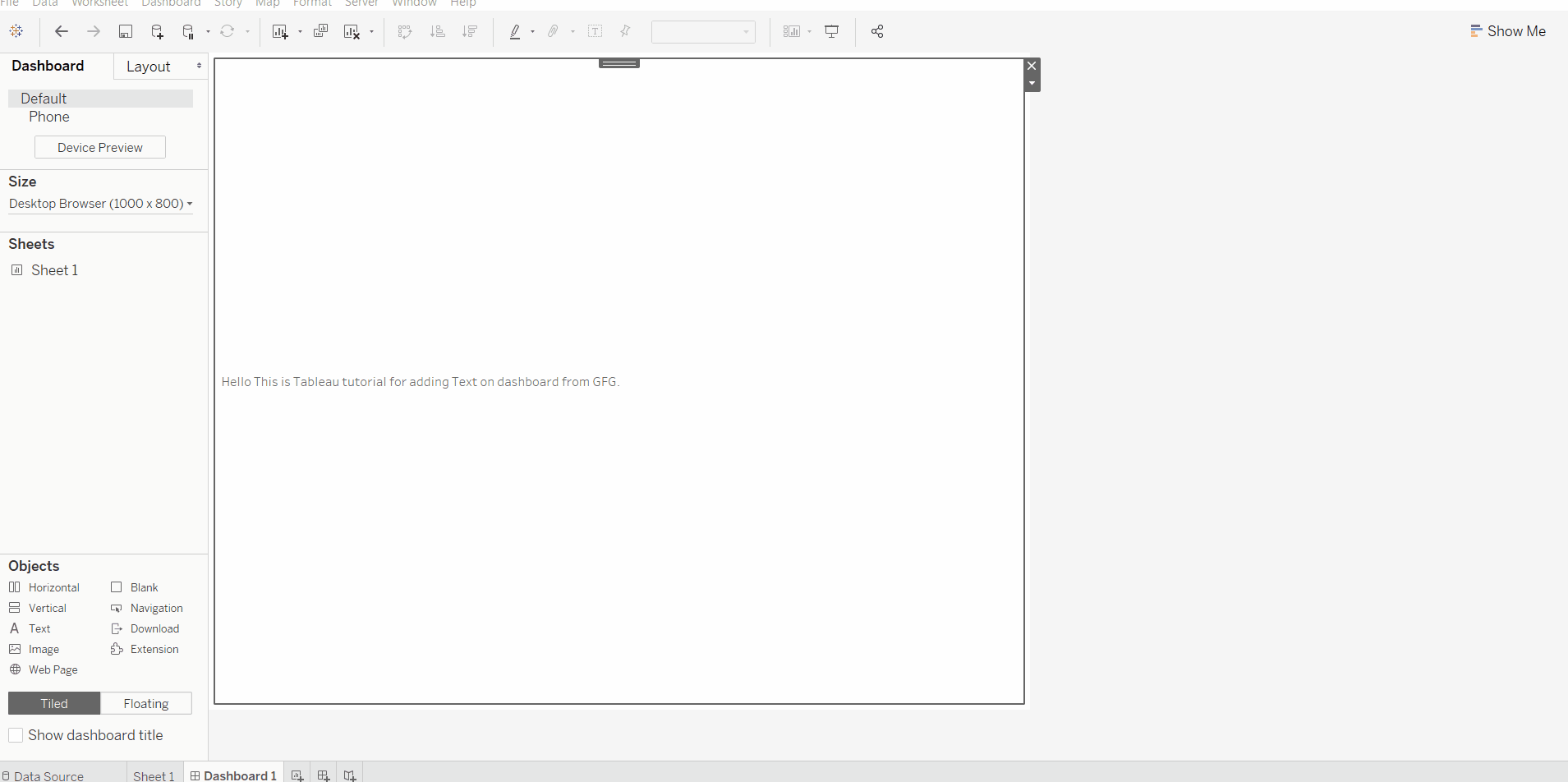Save the workbook with the Save icon
Image resolution: width=1568 pixels, height=782 pixels.
point(126,31)
